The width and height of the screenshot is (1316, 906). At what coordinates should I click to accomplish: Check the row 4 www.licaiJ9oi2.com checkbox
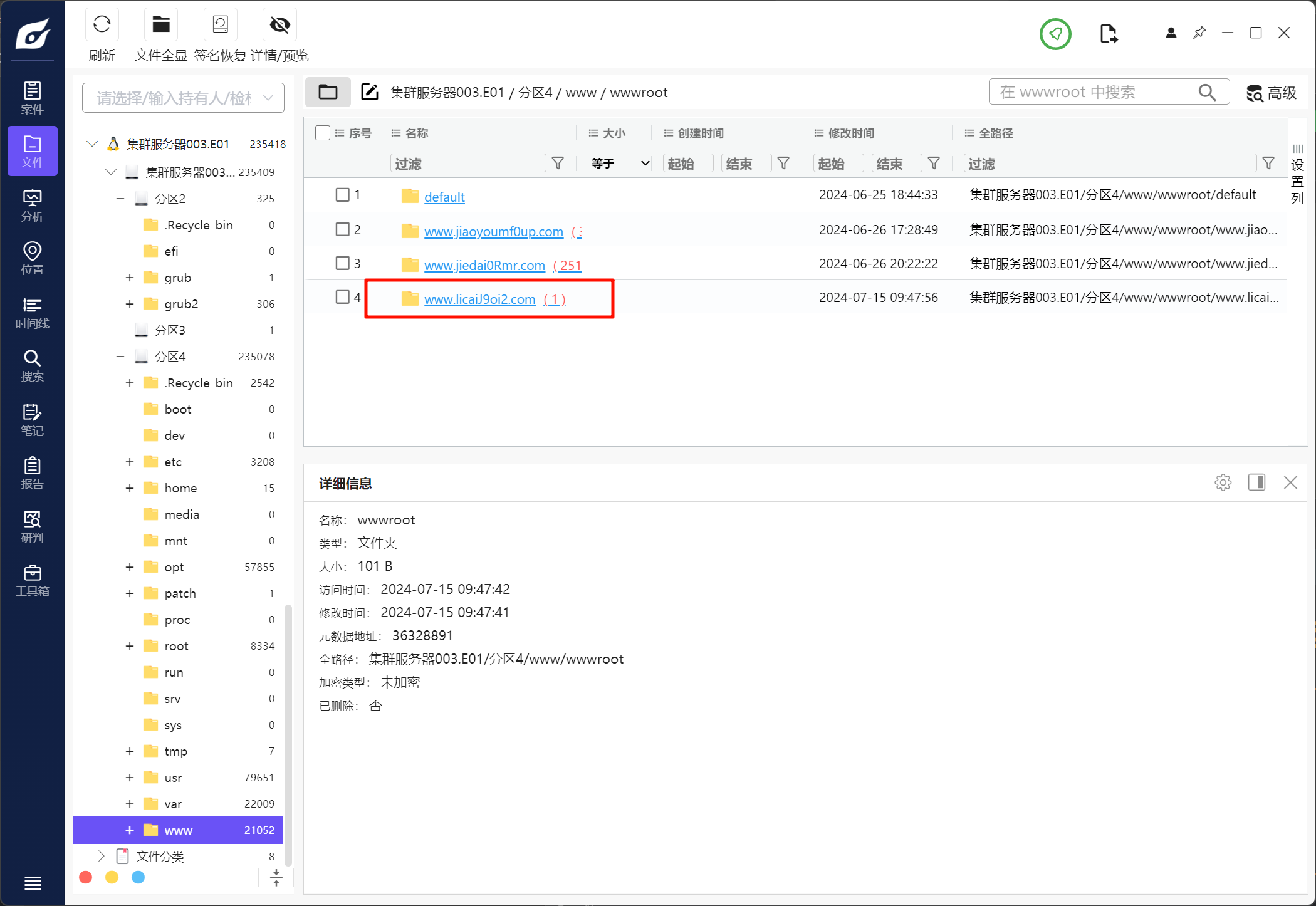coord(342,297)
